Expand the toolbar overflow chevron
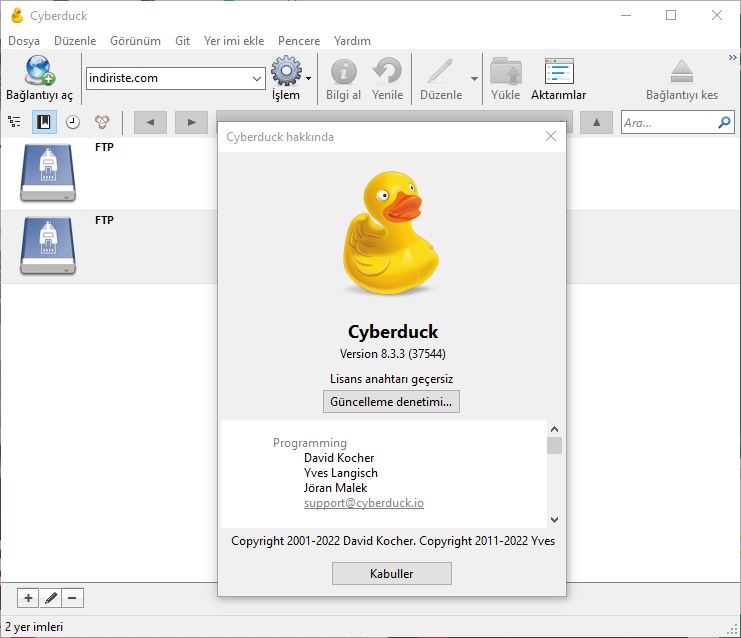 pos(732,58)
